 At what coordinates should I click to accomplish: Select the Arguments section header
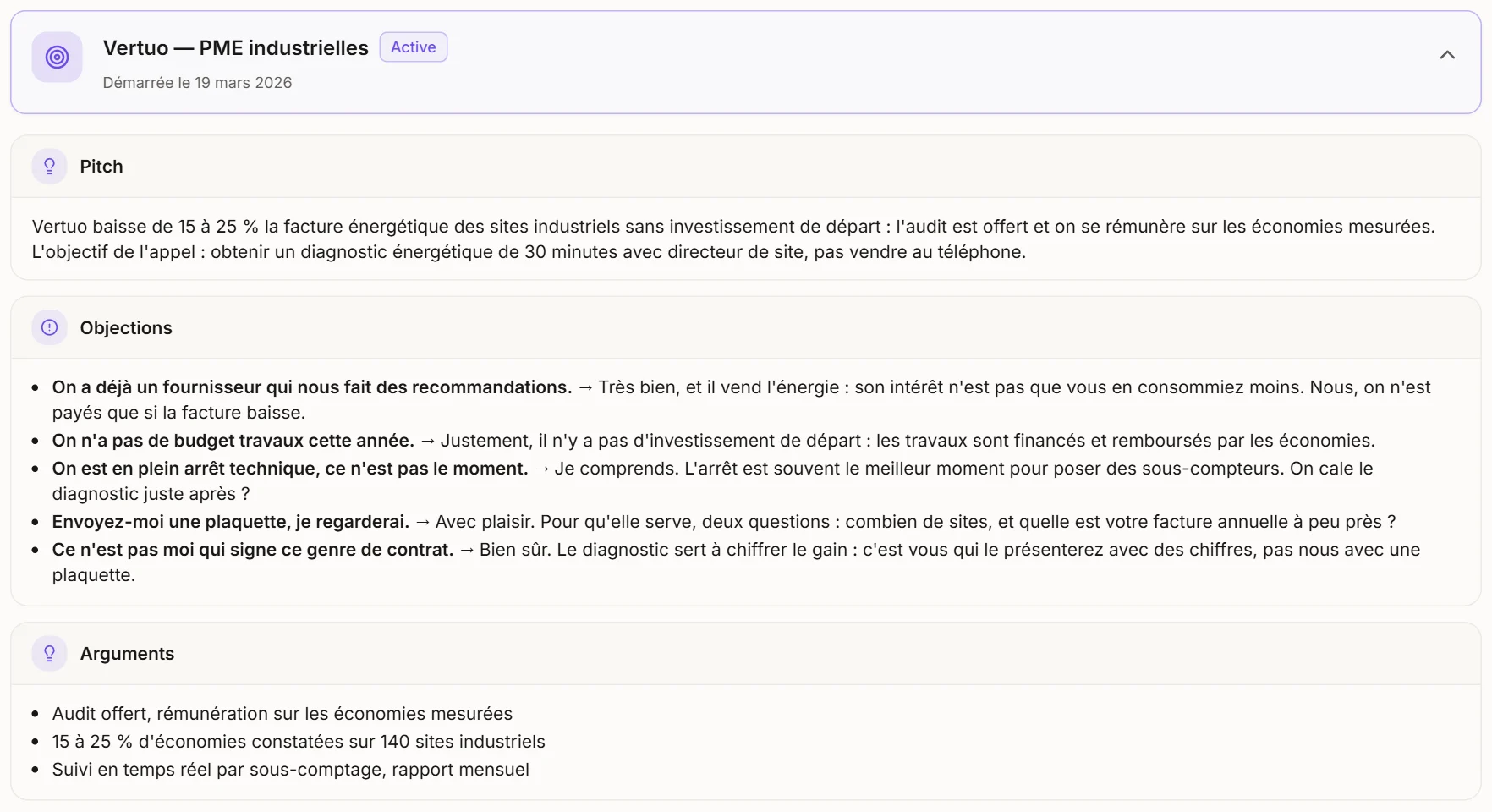(x=745, y=654)
